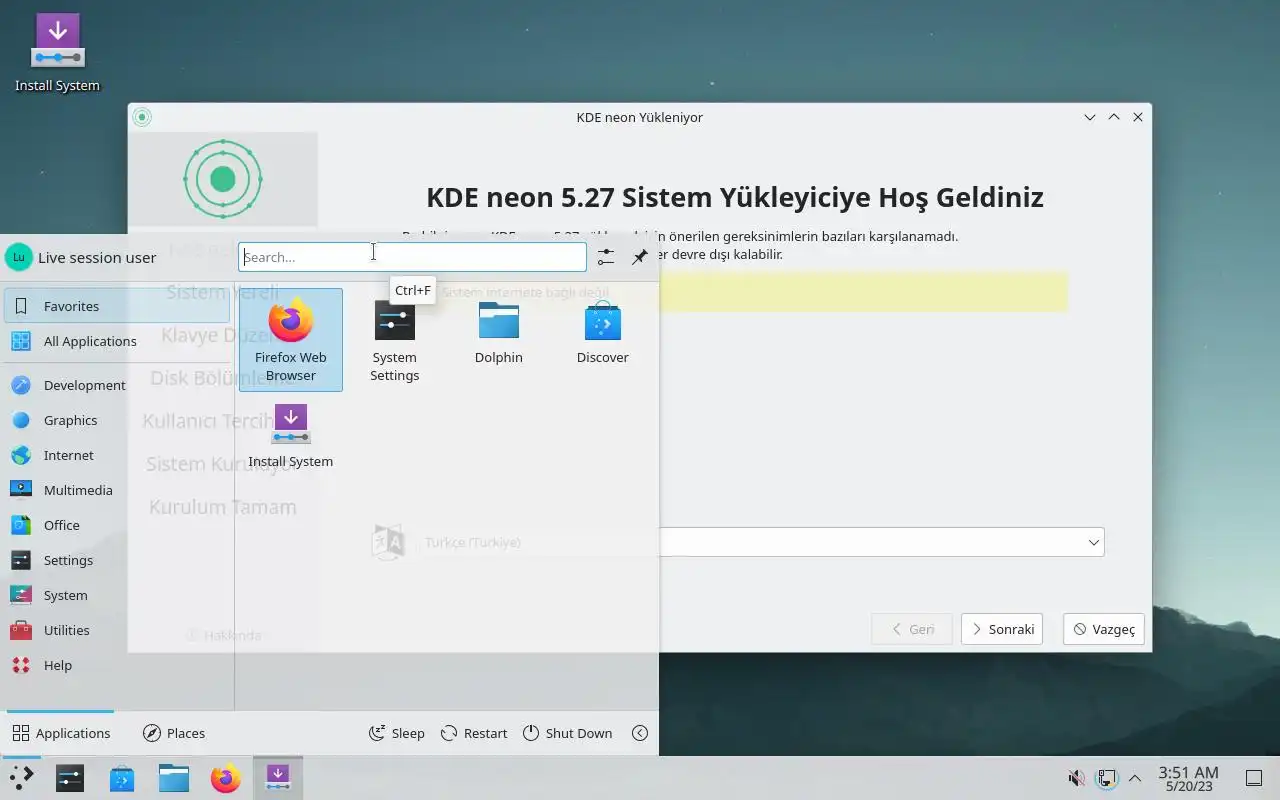Open the Graphics category
The height and width of the screenshot is (800, 1280).
tap(117, 420)
